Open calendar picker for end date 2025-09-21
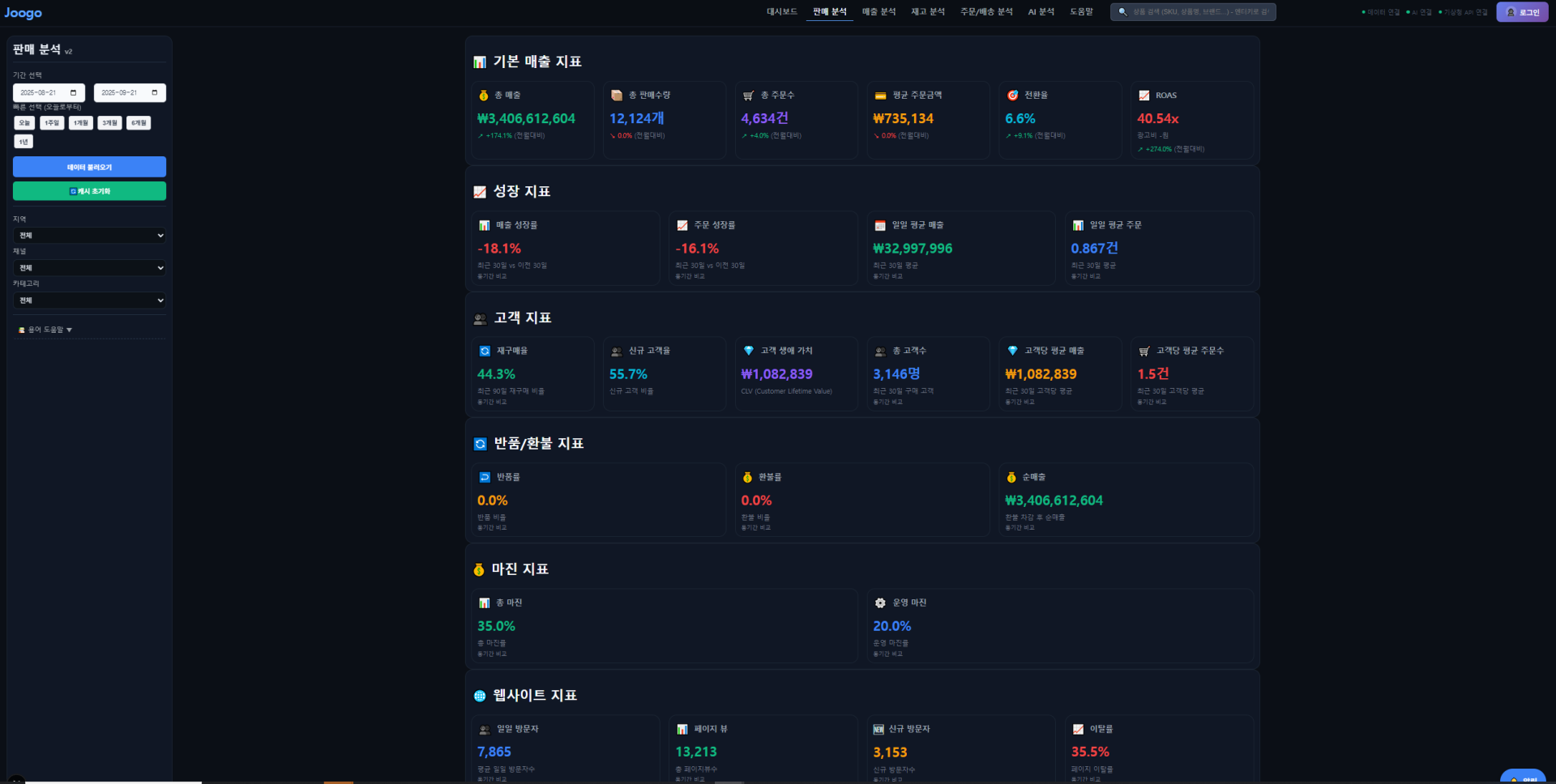1556x784 pixels. [154, 92]
